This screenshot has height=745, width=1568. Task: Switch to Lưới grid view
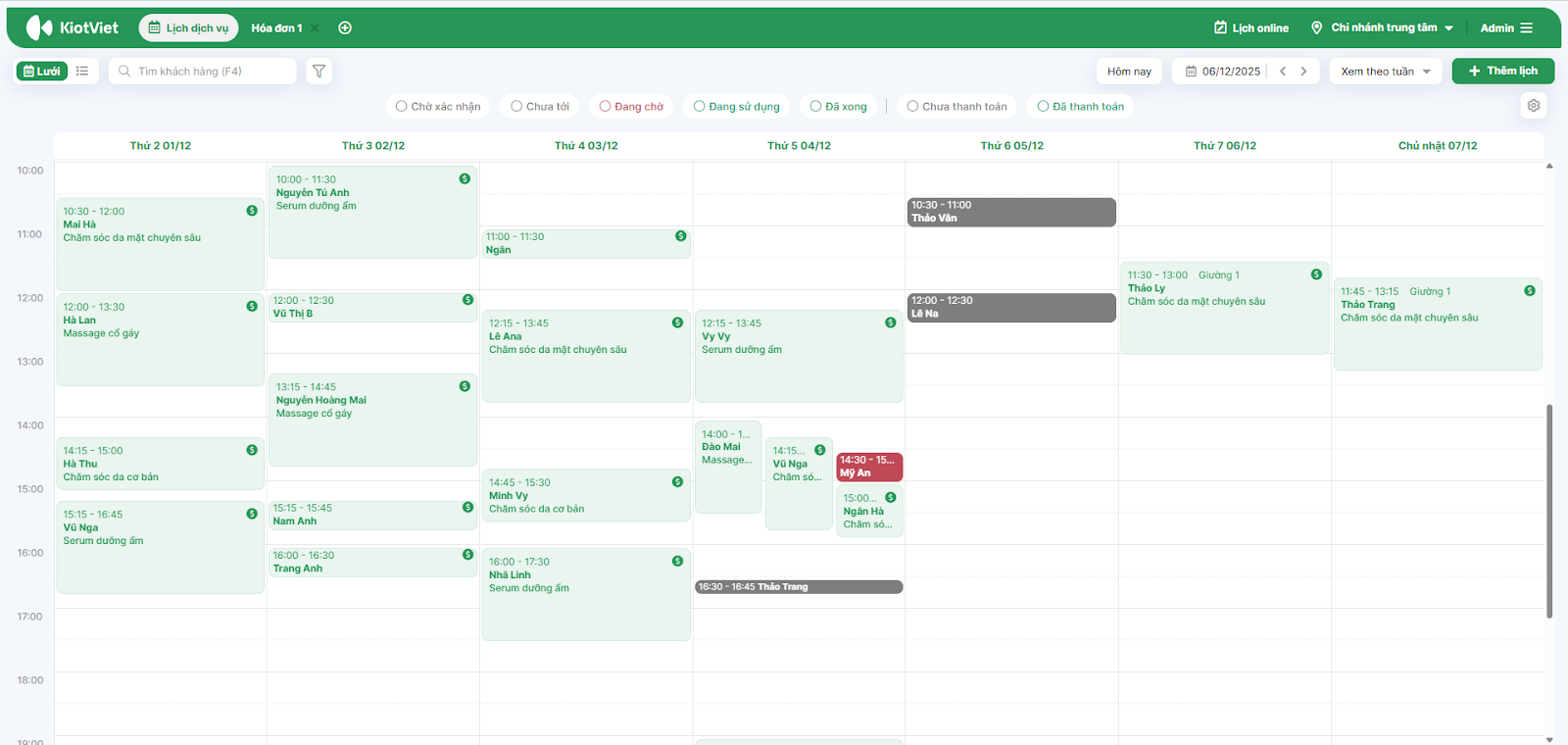(42, 72)
